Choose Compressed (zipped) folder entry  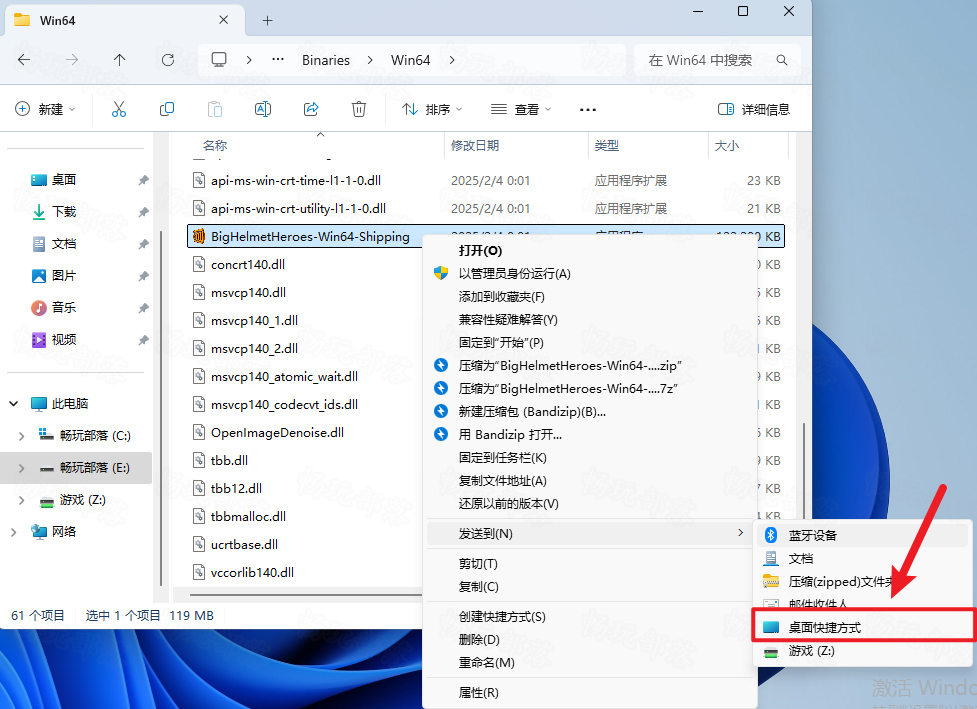click(862, 581)
